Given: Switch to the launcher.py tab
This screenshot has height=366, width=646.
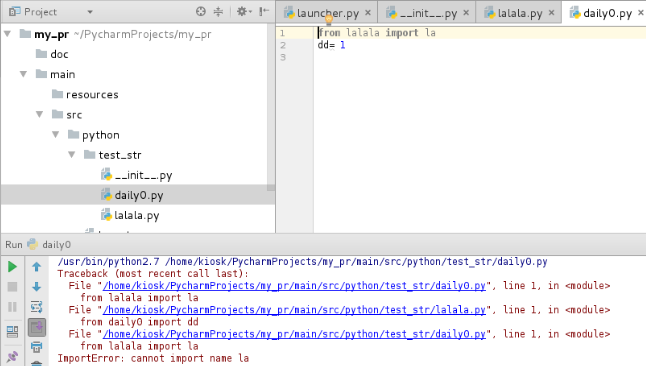Looking at the screenshot, I should (x=328, y=13).
